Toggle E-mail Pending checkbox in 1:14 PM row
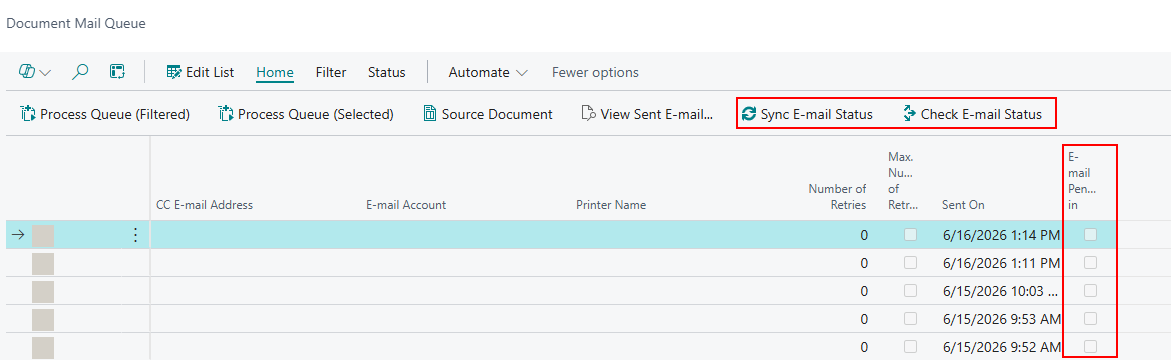 click(1090, 235)
